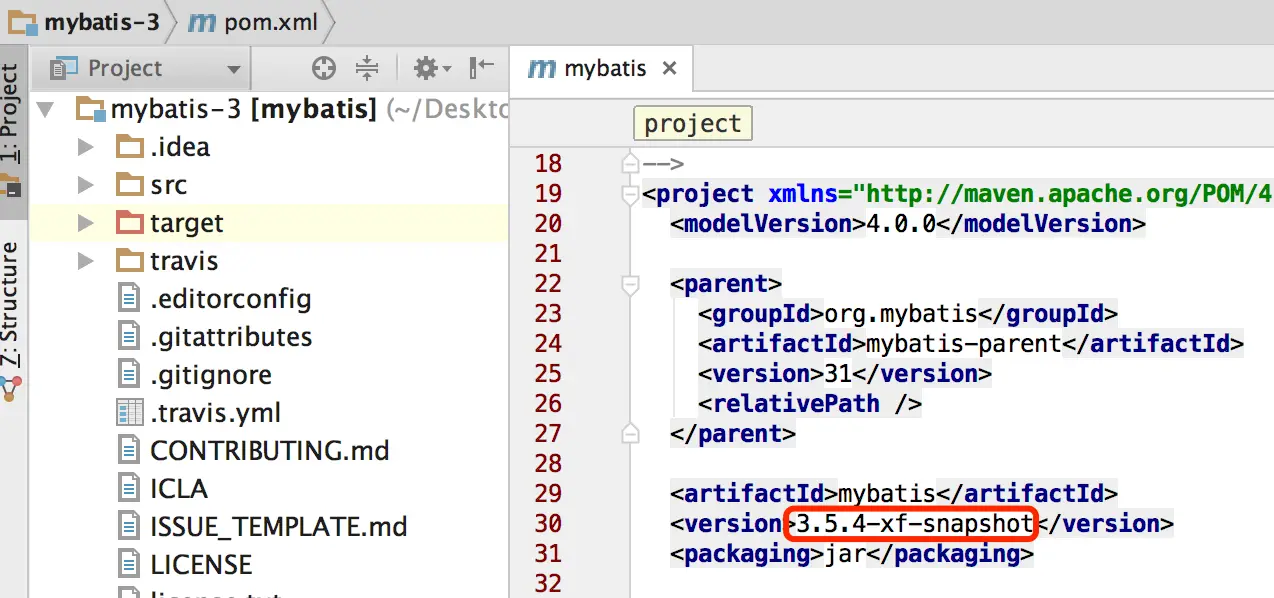This screenshot has width=1274, height=598.
Task: Select ISSUE_TEMPLATE.md in the project tree
Action: click(x=279, y=527)
